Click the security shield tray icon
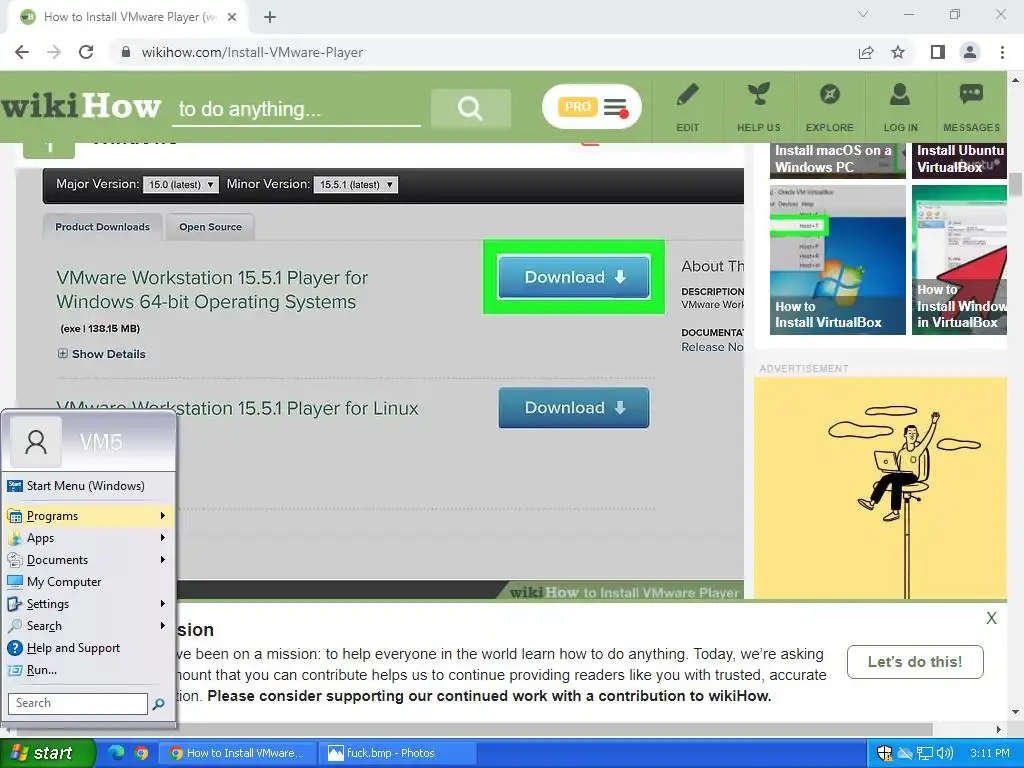 coord(884,753)
